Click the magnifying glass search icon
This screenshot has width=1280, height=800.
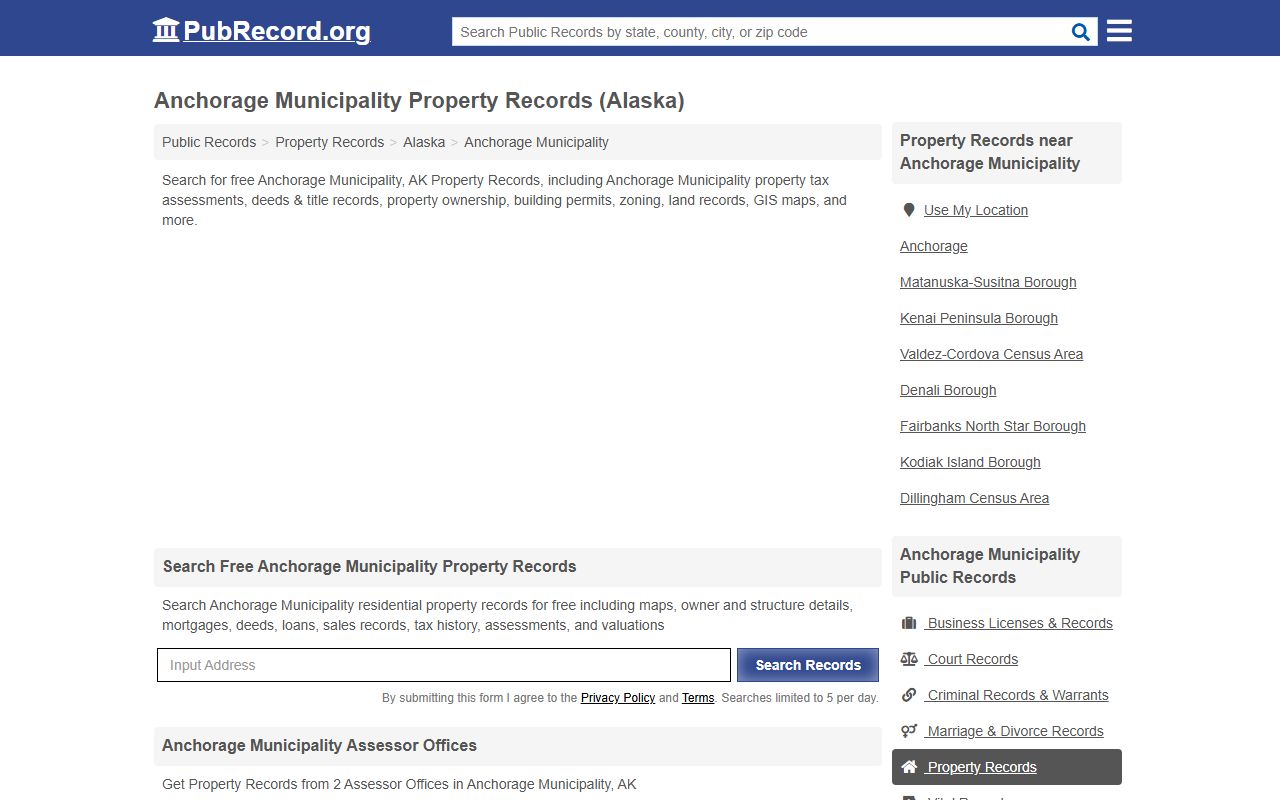click(x=1081, y=32)
